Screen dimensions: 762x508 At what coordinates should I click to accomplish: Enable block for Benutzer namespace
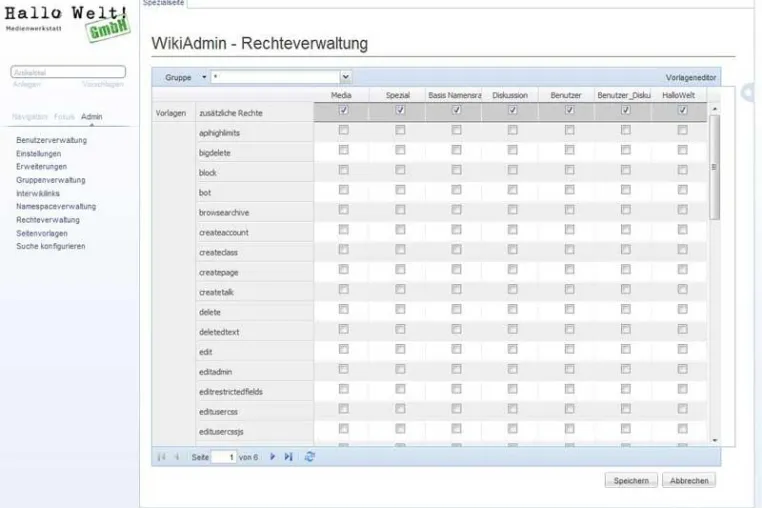(x=570, y=170)
